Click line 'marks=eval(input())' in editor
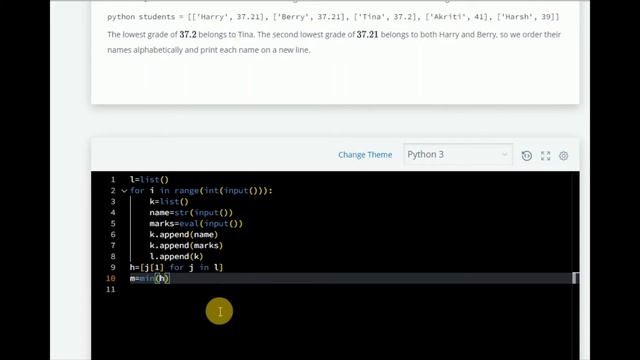The width and height of the screenshot is (640, 360). tap(196, 224)
